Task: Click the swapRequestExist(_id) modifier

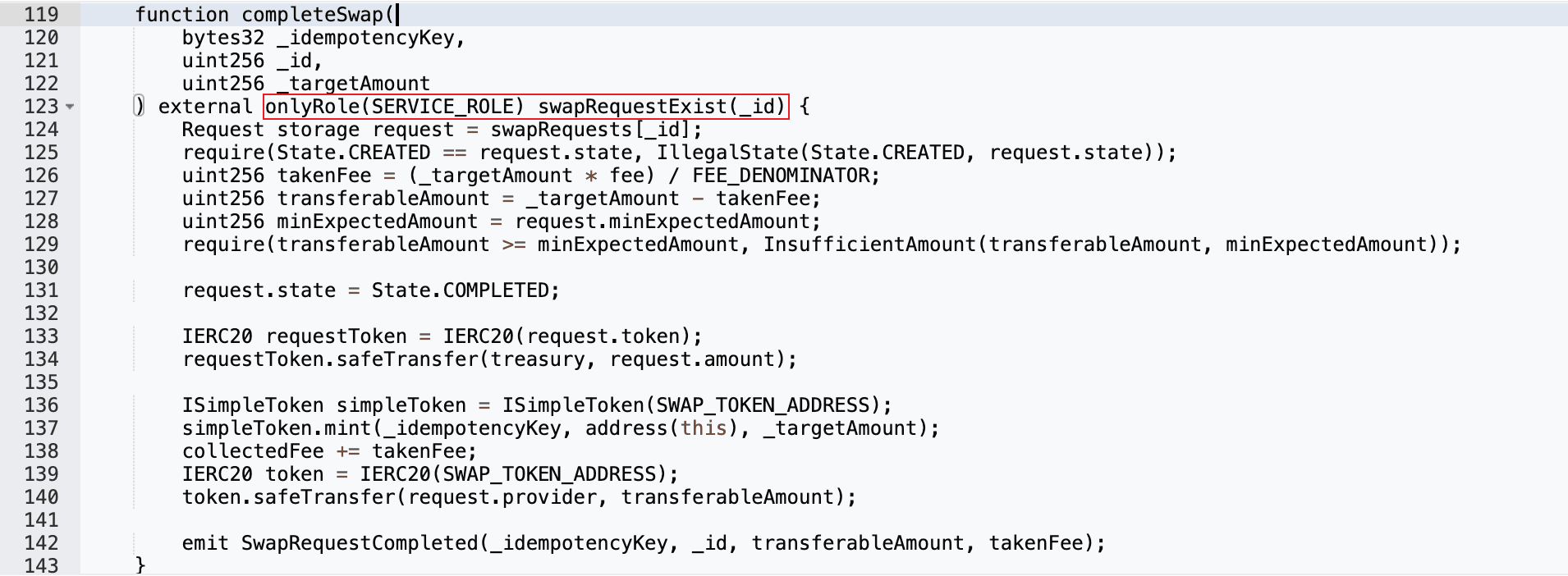Action: tap(662, 107)
